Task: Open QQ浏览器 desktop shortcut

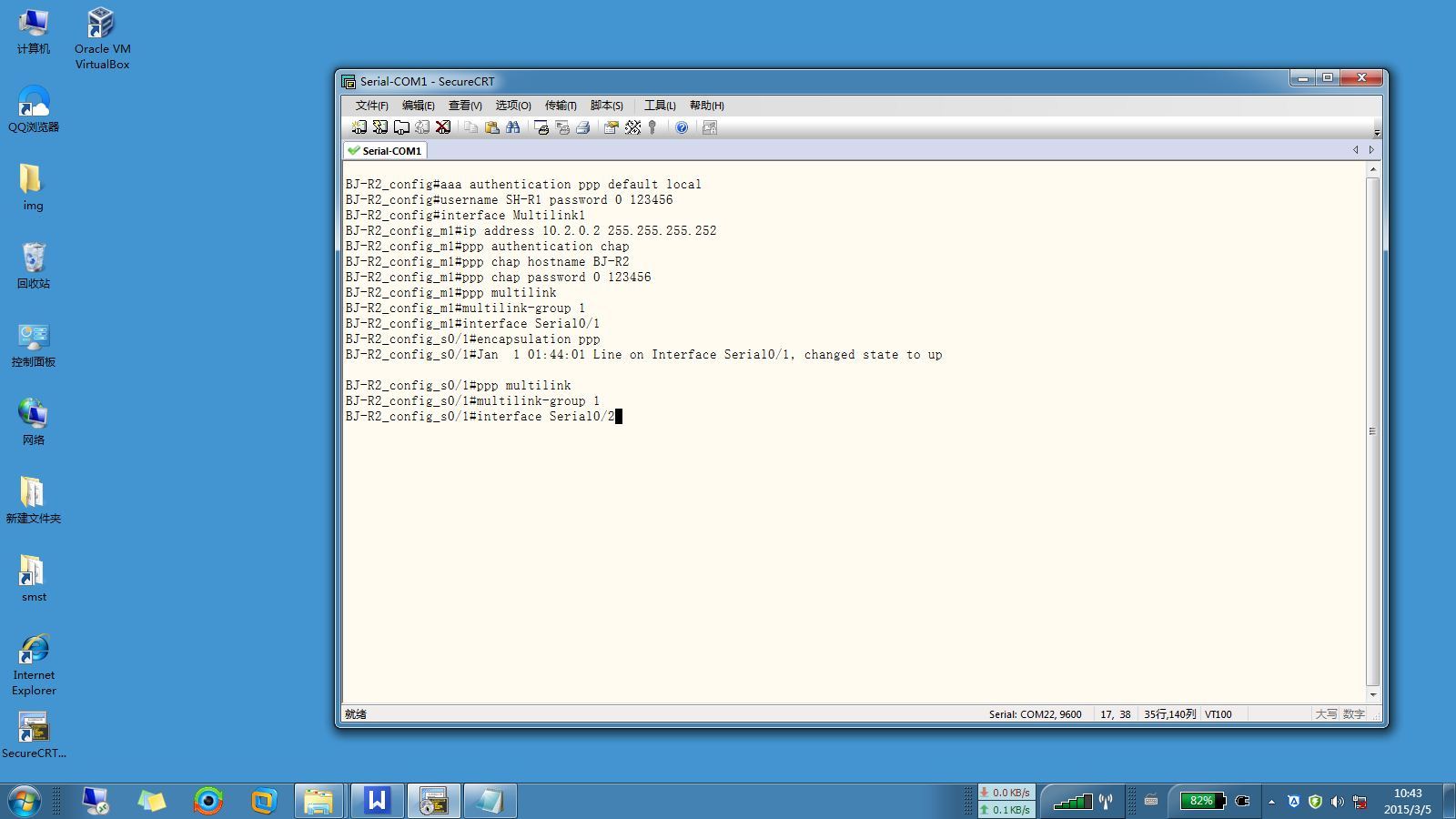Action: [34, 109]
